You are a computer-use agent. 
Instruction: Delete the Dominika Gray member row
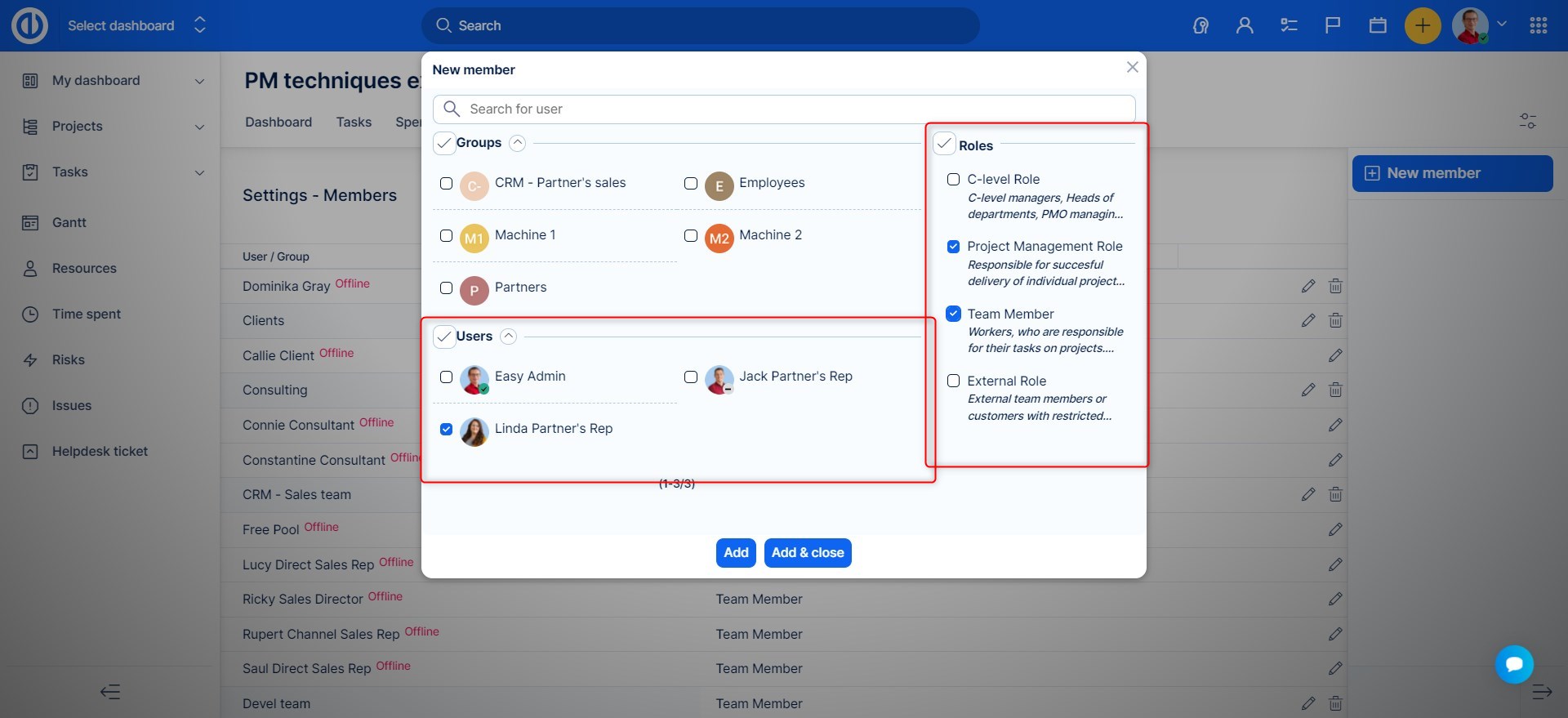(1335, 286)
